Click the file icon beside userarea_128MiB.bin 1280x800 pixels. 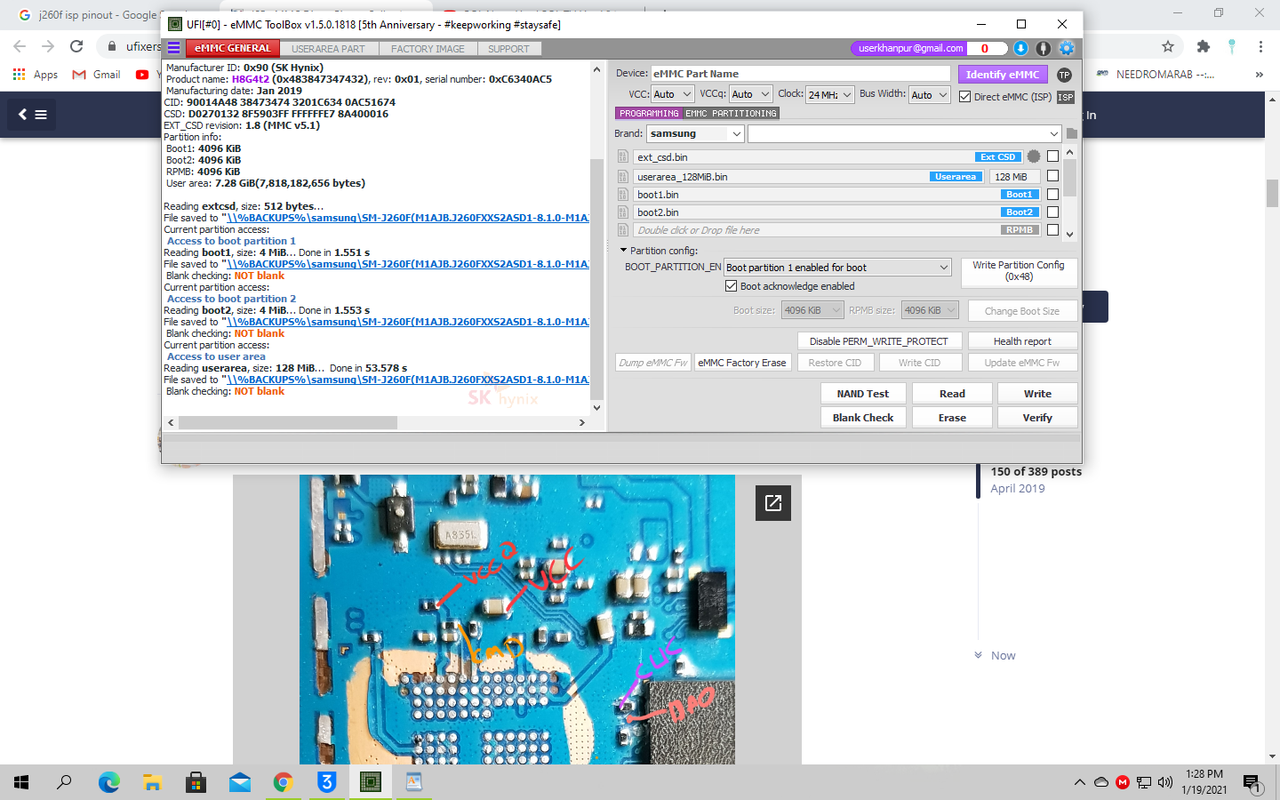623,176
